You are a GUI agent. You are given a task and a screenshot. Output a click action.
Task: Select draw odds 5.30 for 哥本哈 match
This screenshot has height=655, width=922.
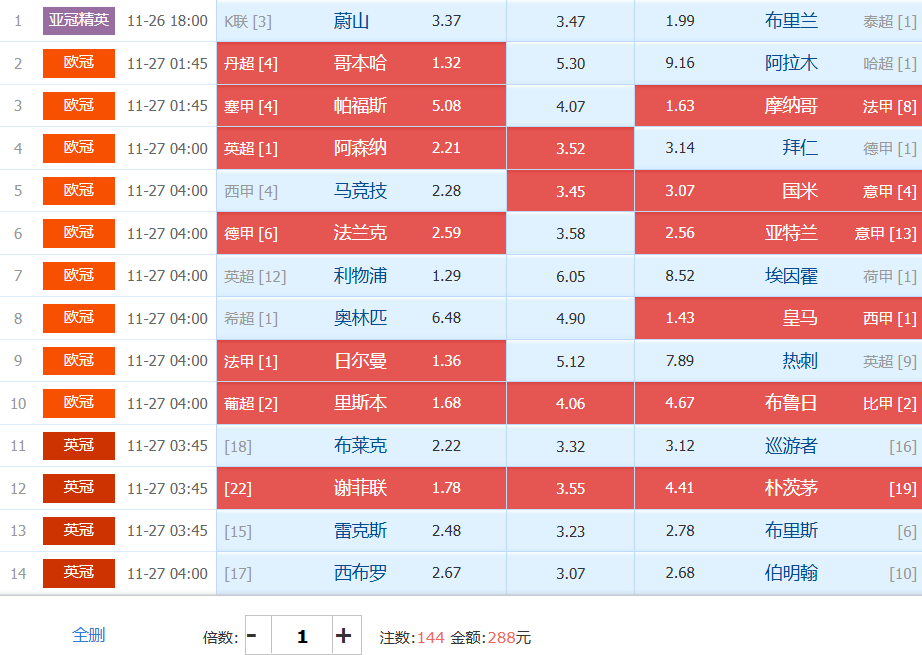570,63
